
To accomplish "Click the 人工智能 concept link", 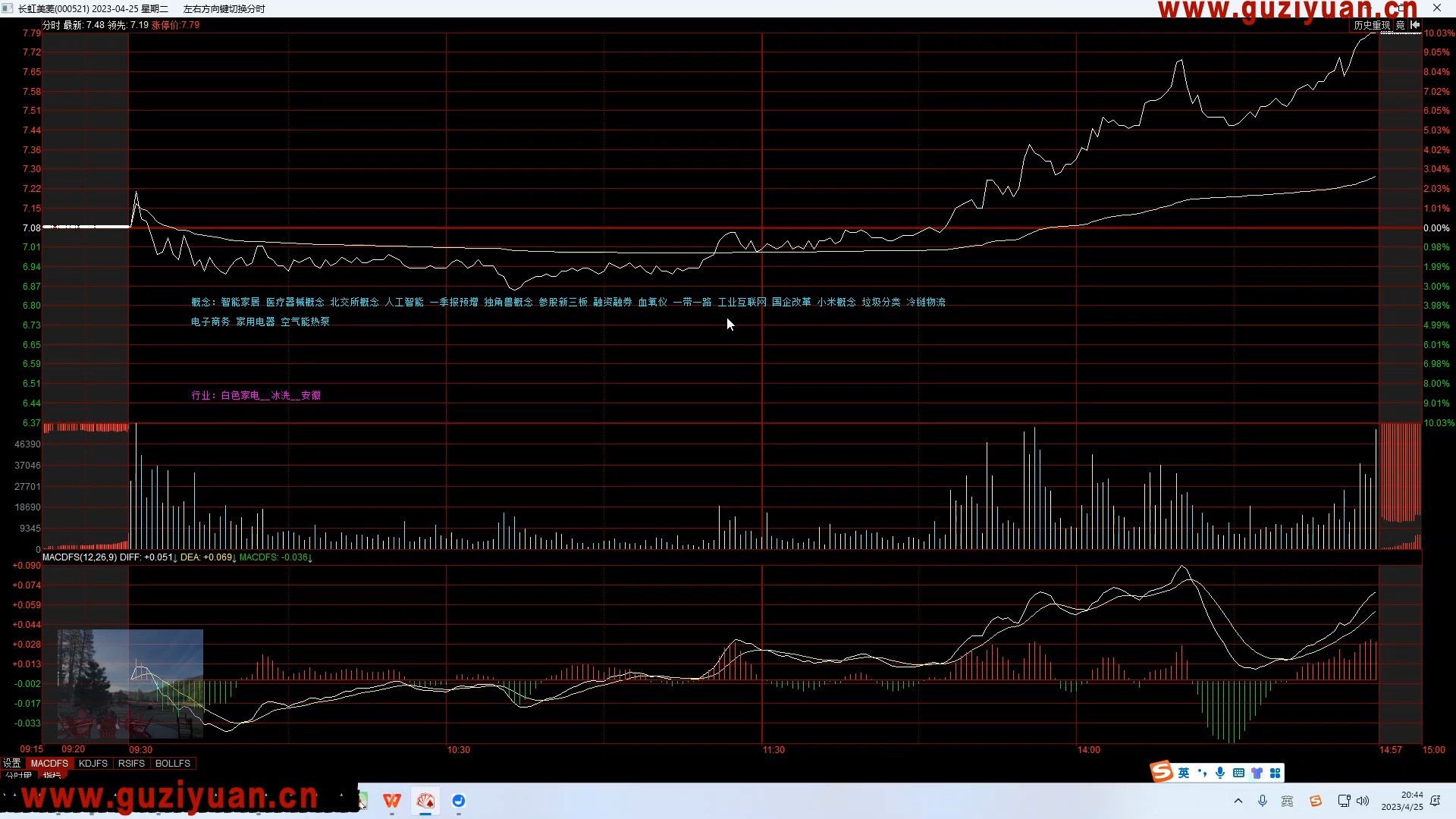I will pos(403,302).
